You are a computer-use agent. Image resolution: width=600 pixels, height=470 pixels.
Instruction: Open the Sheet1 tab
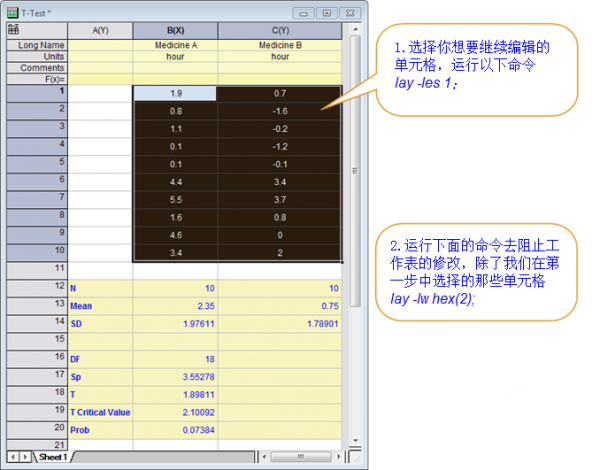pos(53,457)
